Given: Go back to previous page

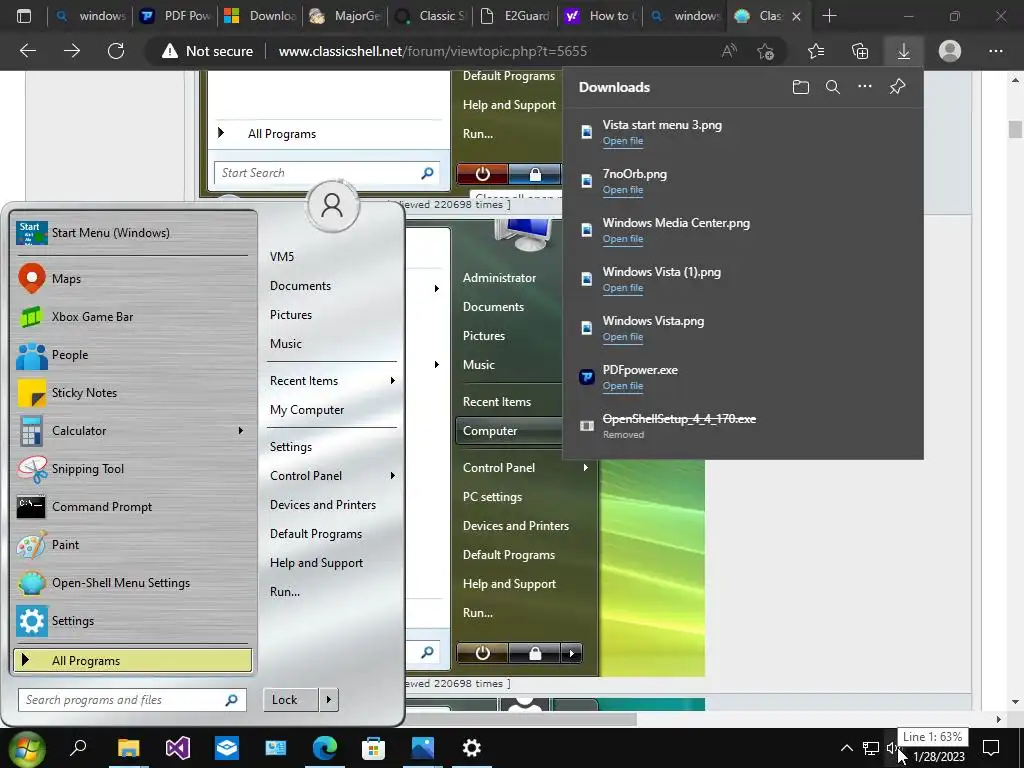Looking at the screenshot, I should click(x=28, y=51).
